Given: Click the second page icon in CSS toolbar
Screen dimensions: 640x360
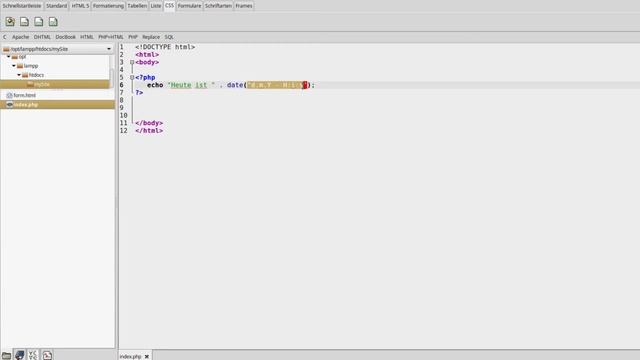Looking at the screenshot, I should pyautogui.click(x=24, y=22).
